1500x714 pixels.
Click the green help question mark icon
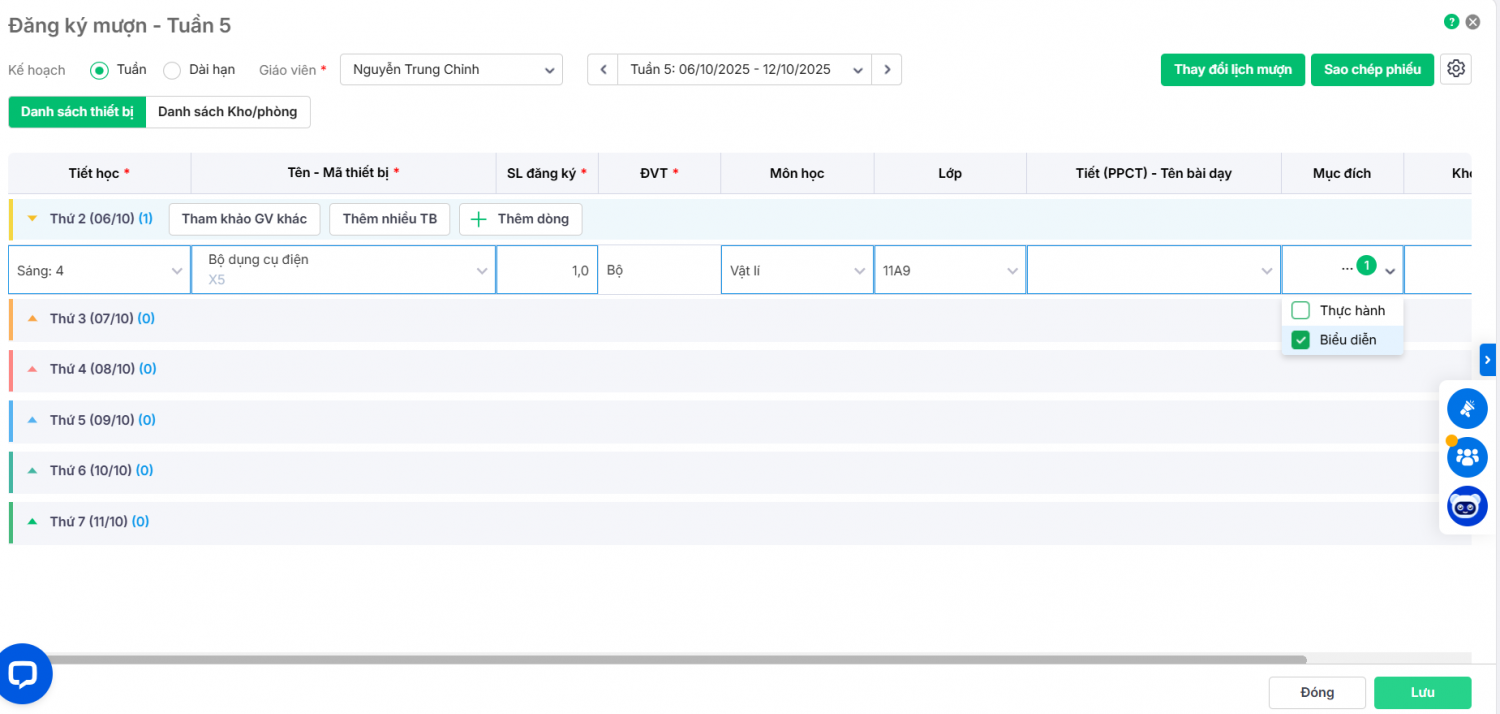(1451, 22)
